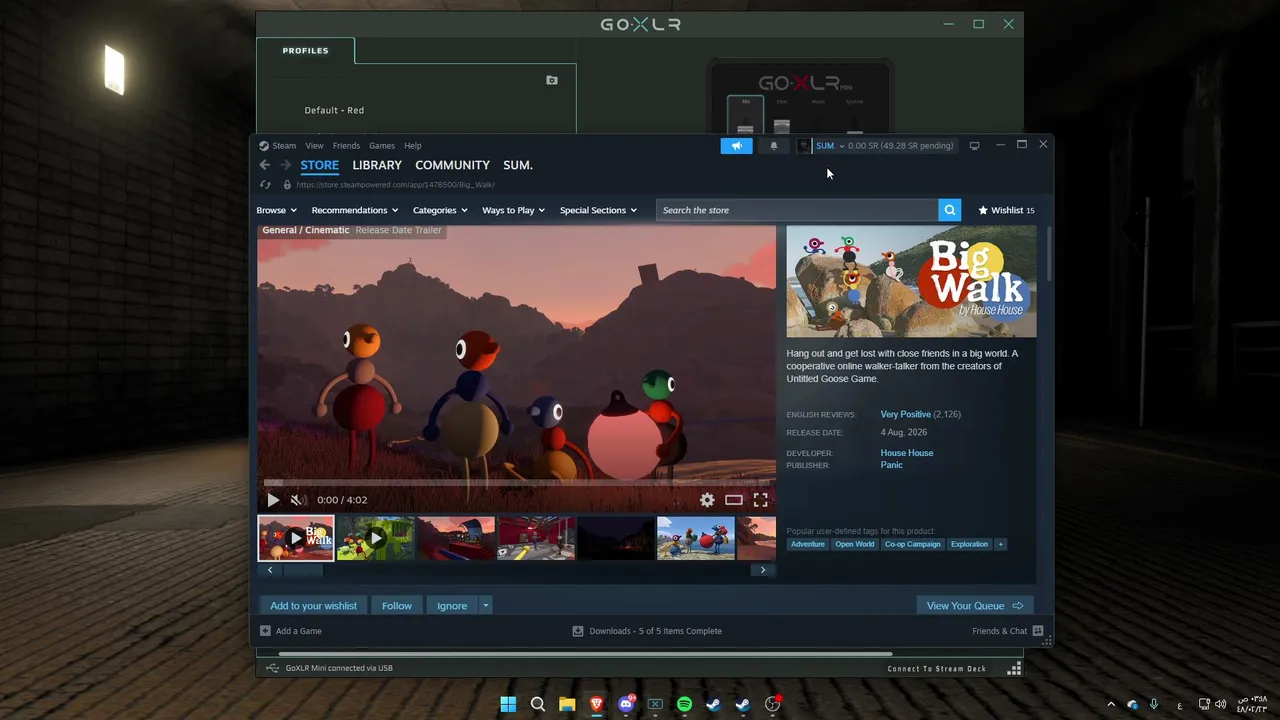Select the Adventure tag
Screen dimensions: 1280x720
808,544
